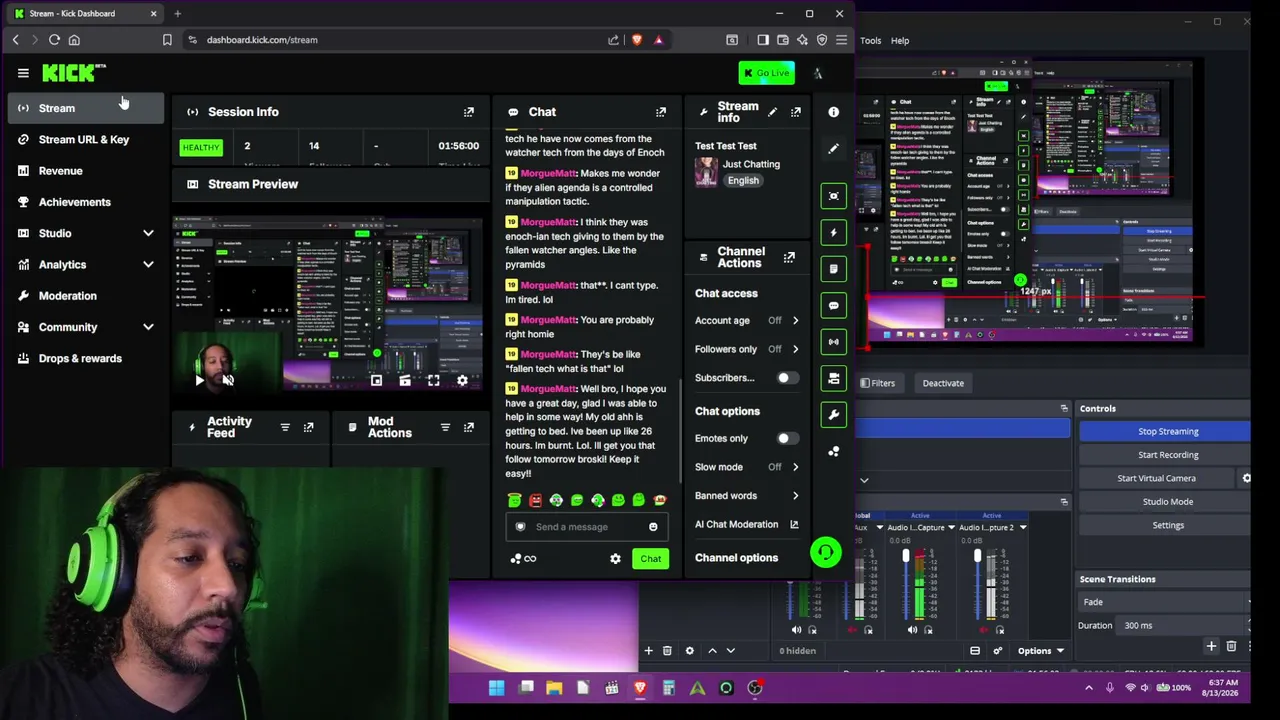The image size is (1280, 720).
Task: Click the wrench icon in right rail
Action: pyautogui.click(x=834, y=415)
